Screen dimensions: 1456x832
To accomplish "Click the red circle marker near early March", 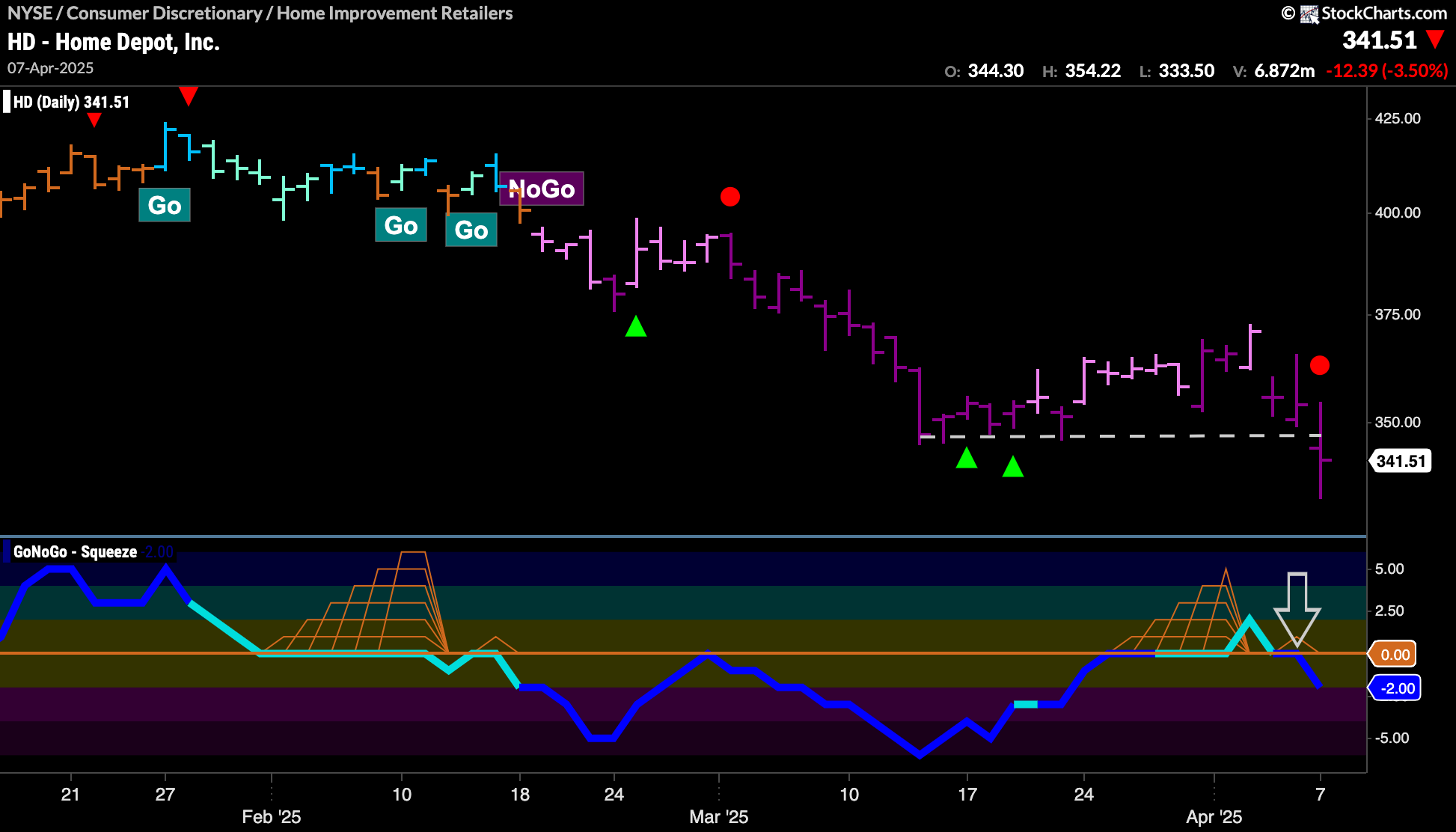I will pyautogui.click(x=730, y=197).
